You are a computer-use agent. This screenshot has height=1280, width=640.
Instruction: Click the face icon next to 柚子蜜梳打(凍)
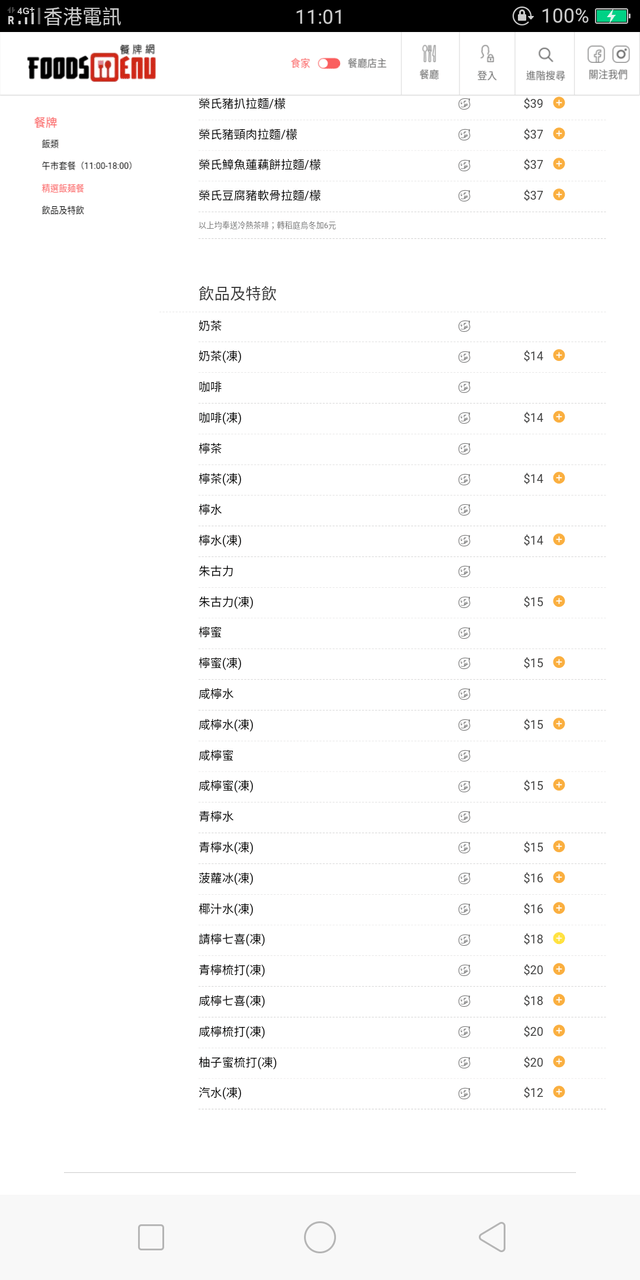point(464,1062)
